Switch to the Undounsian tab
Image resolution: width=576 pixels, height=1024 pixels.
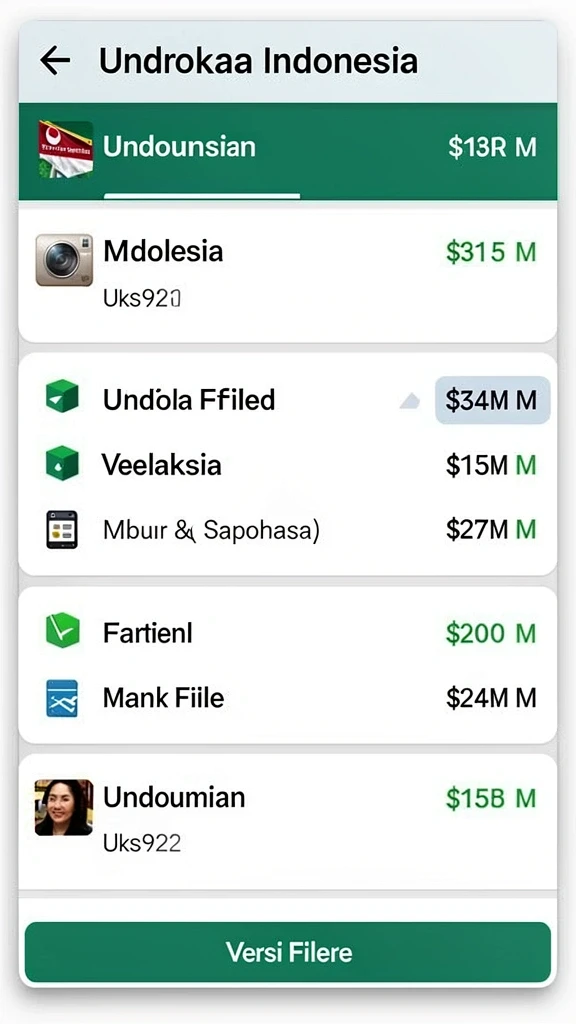coord(179,146)
